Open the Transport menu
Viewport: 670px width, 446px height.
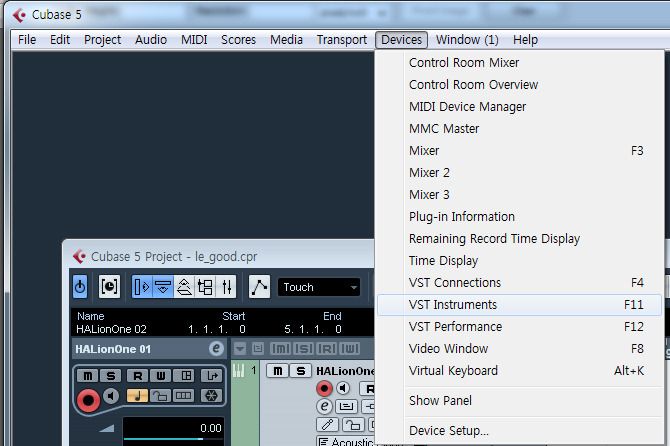[x=342, y=40]
